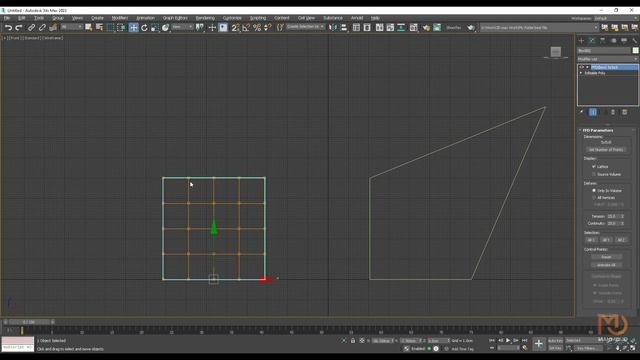Screen dimensions: 640x360
Task: Toggle the Angle Snap icon
Action: click(x=246, y=28)
